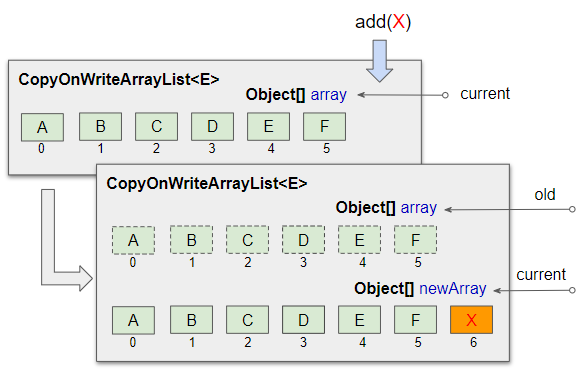Click the lower CopyOnWriteArrayList<E> title

(x=207, y=183)
